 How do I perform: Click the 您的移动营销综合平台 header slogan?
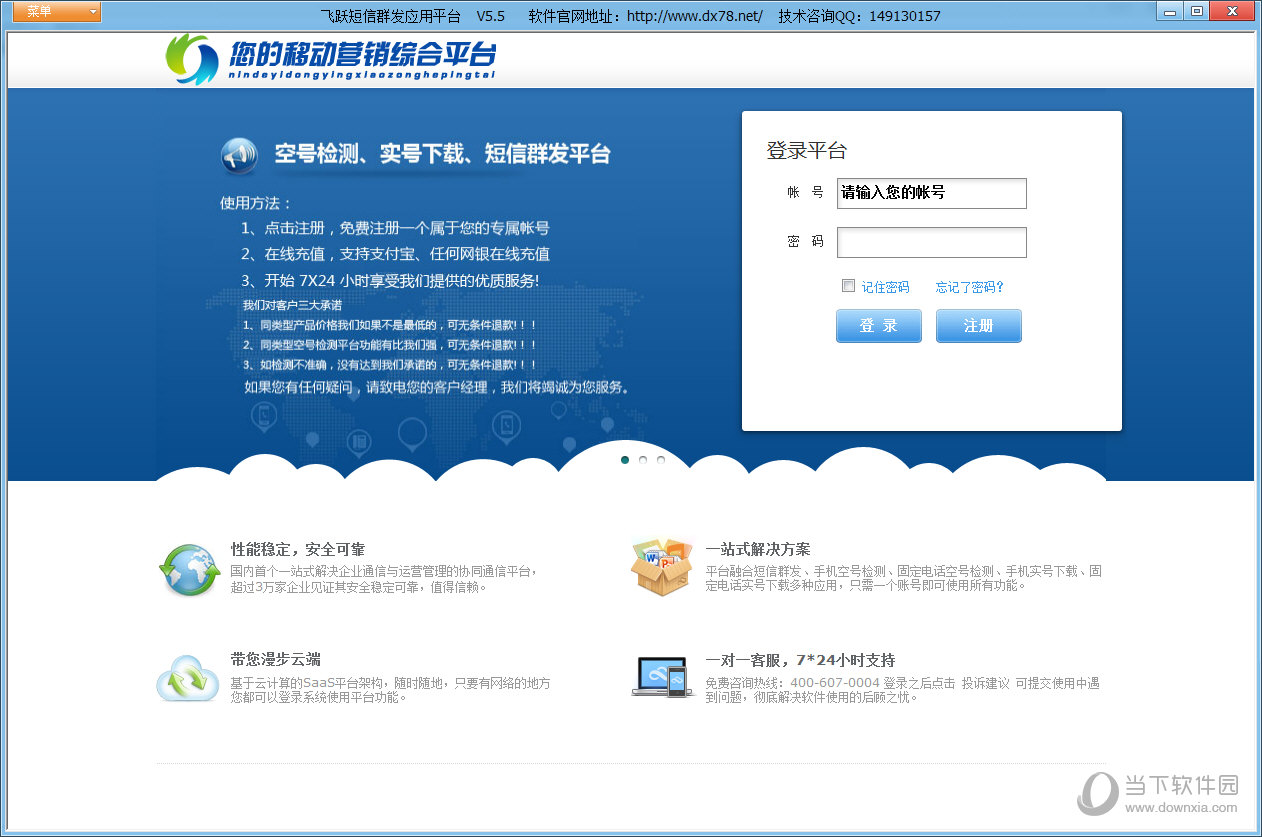click(362, 54)
